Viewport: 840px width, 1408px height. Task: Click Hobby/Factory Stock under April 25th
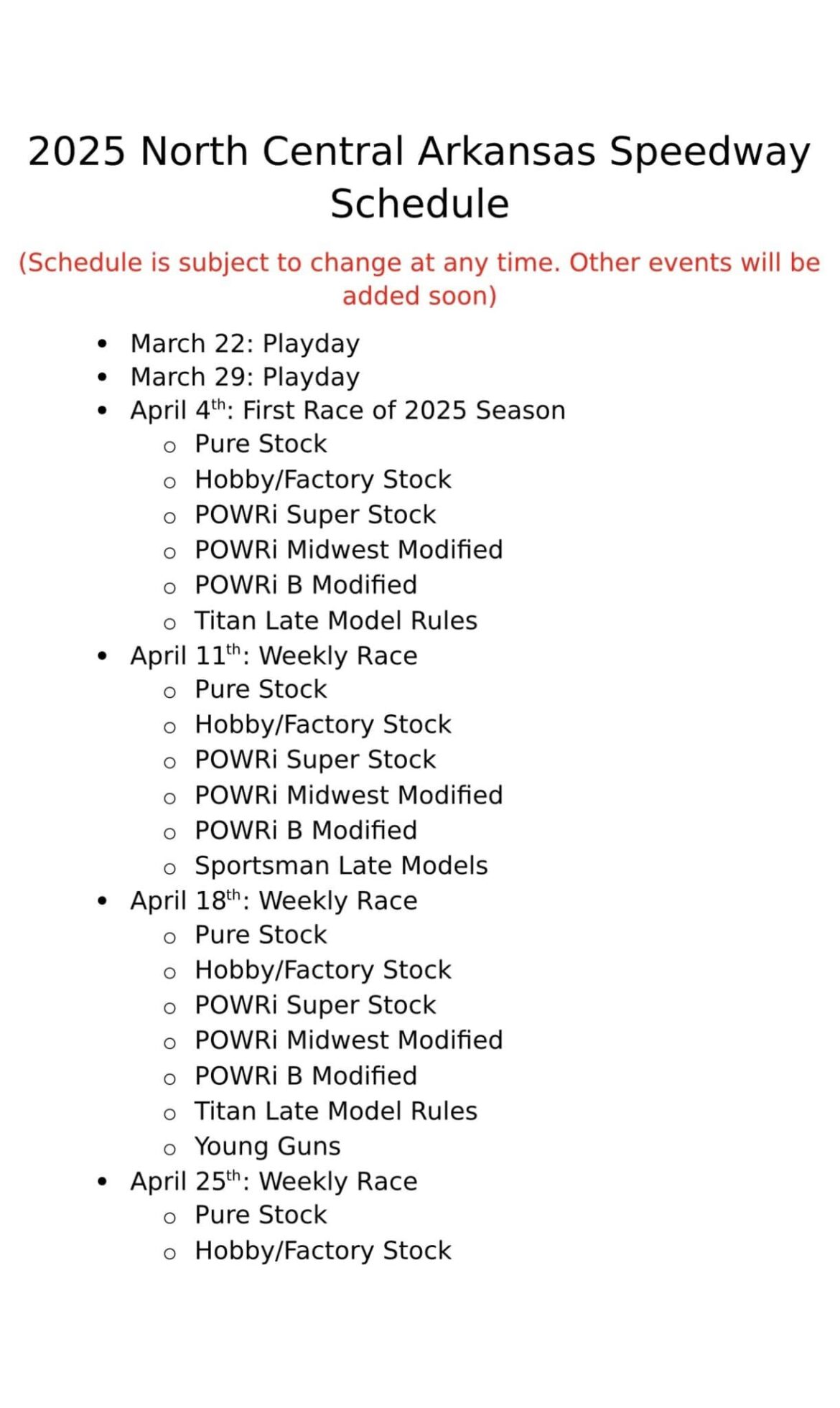(323, 1251)
